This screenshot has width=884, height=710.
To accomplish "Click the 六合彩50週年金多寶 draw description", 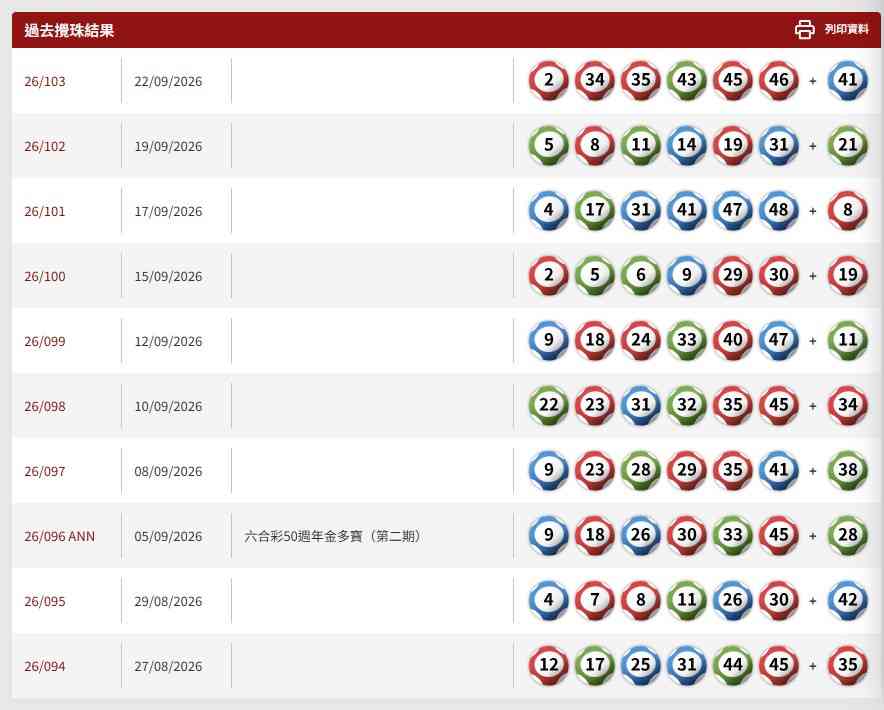I will tap(333, 536).
